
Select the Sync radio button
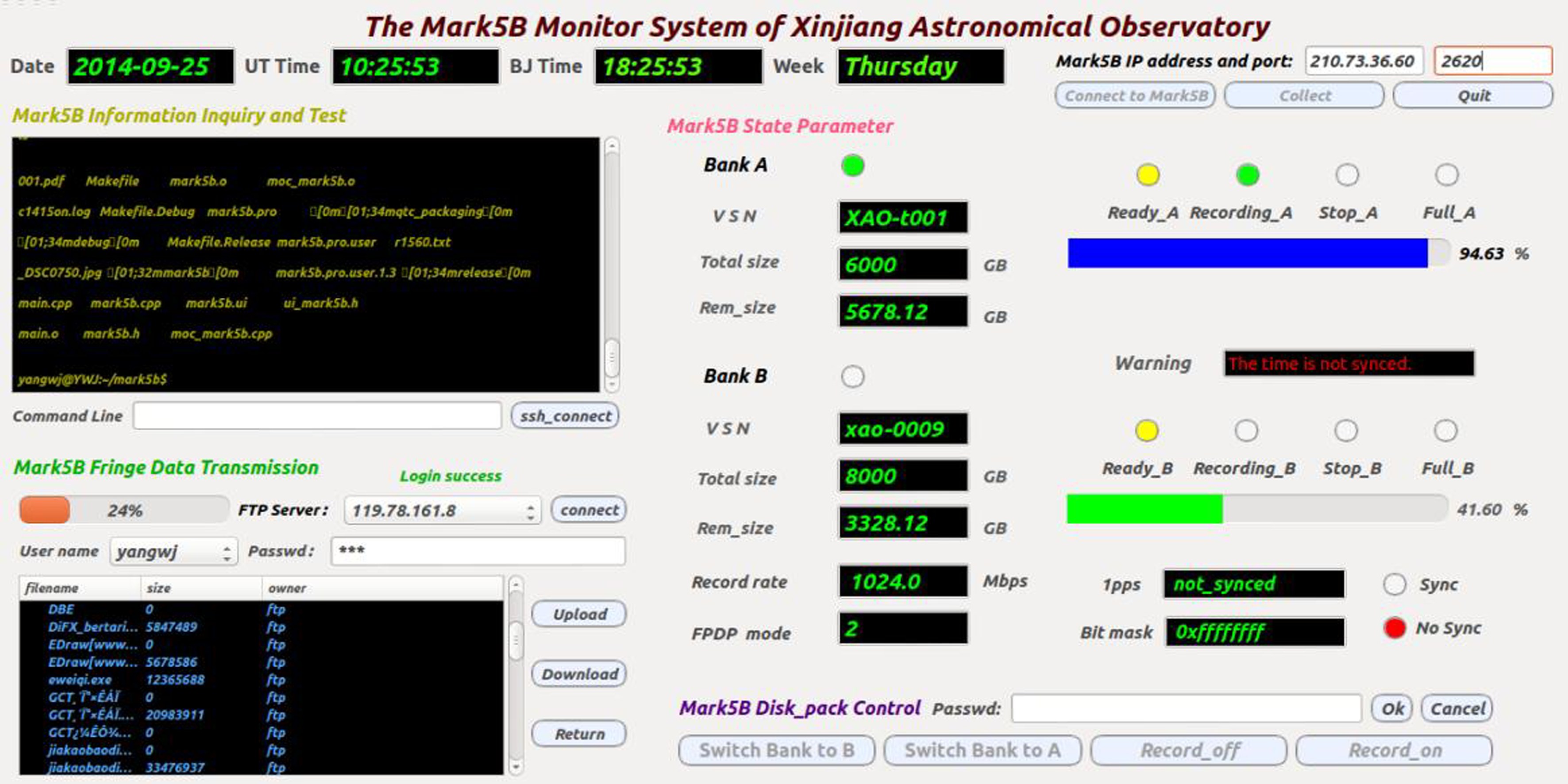pos(1395,584)
